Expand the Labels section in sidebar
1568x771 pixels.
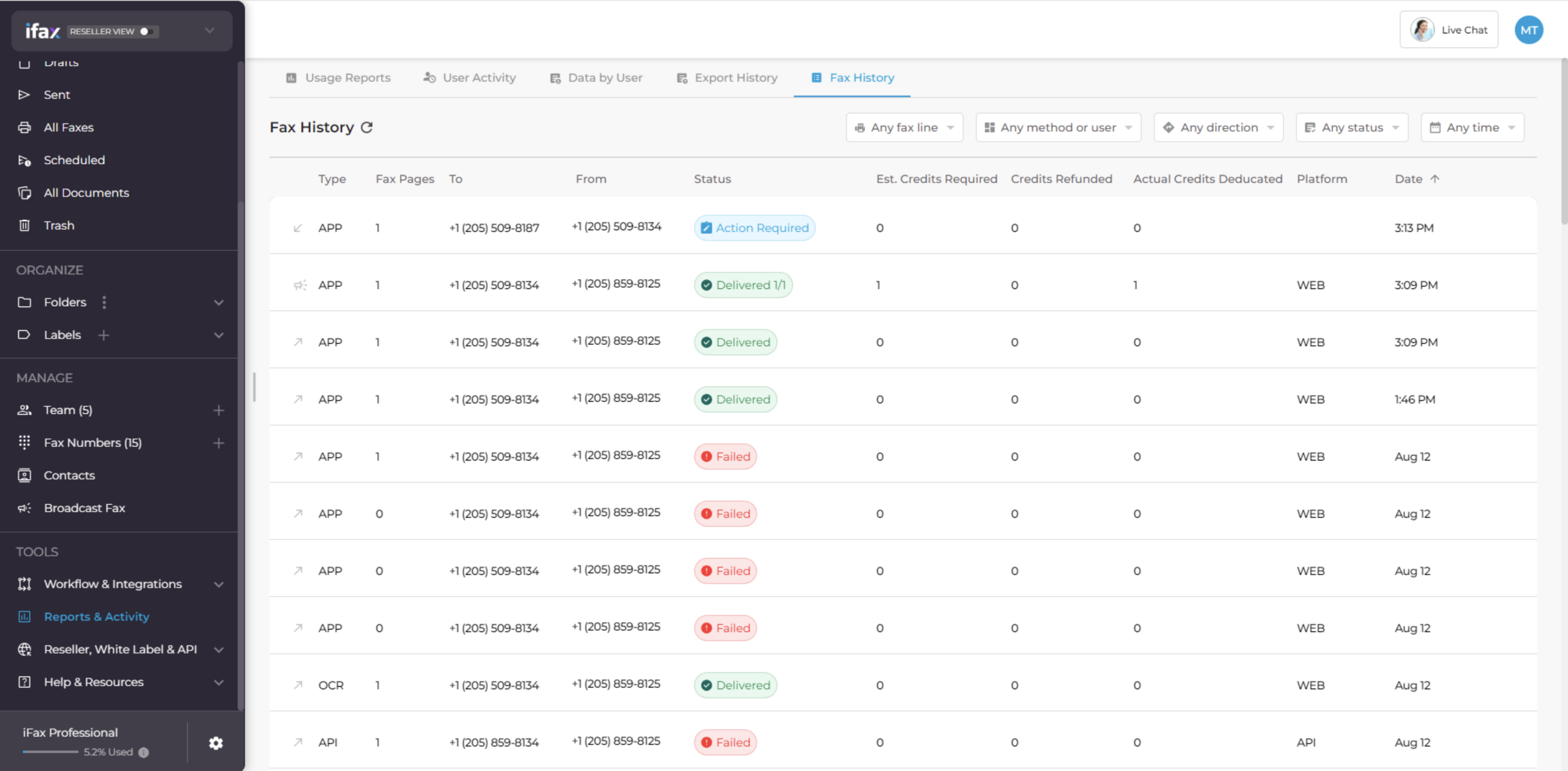[219, 335]
